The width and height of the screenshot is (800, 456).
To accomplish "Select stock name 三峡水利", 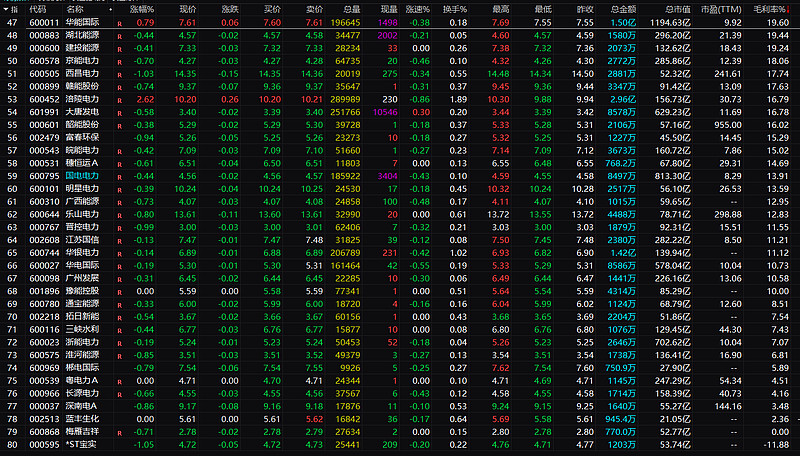I will pos(82,330).
